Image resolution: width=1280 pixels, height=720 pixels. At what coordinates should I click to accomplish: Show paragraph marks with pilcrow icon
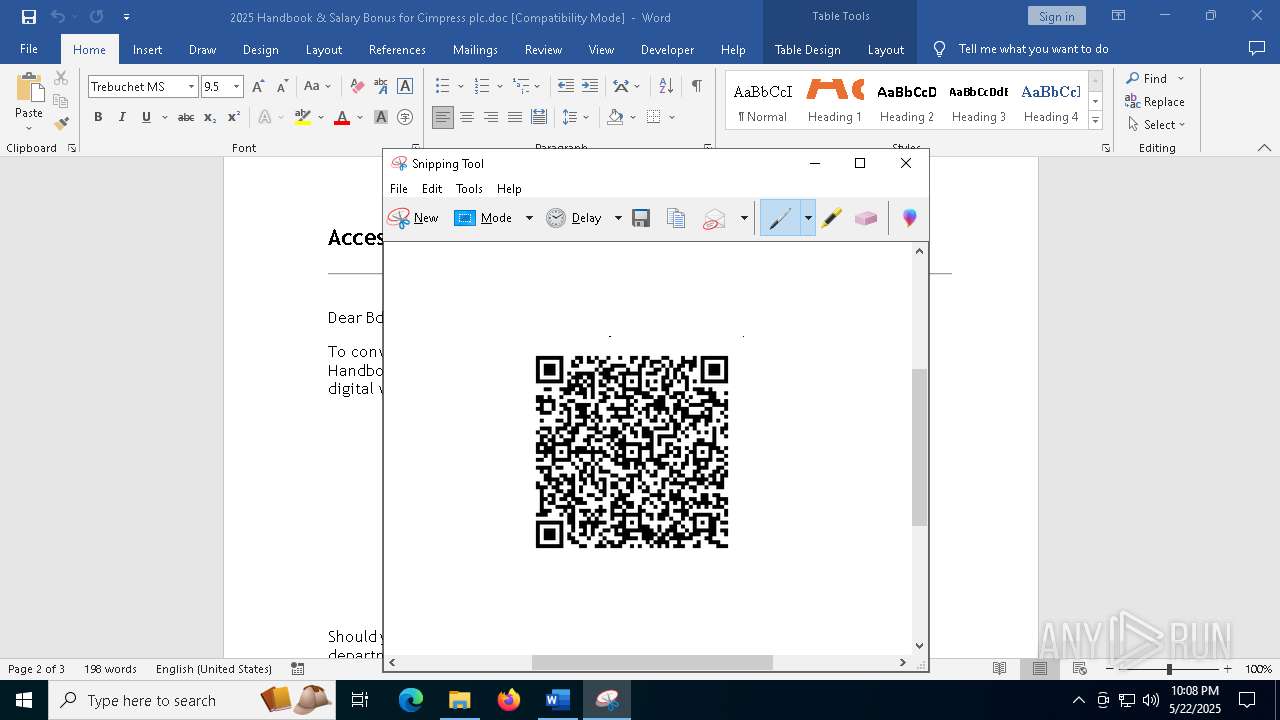696,86
